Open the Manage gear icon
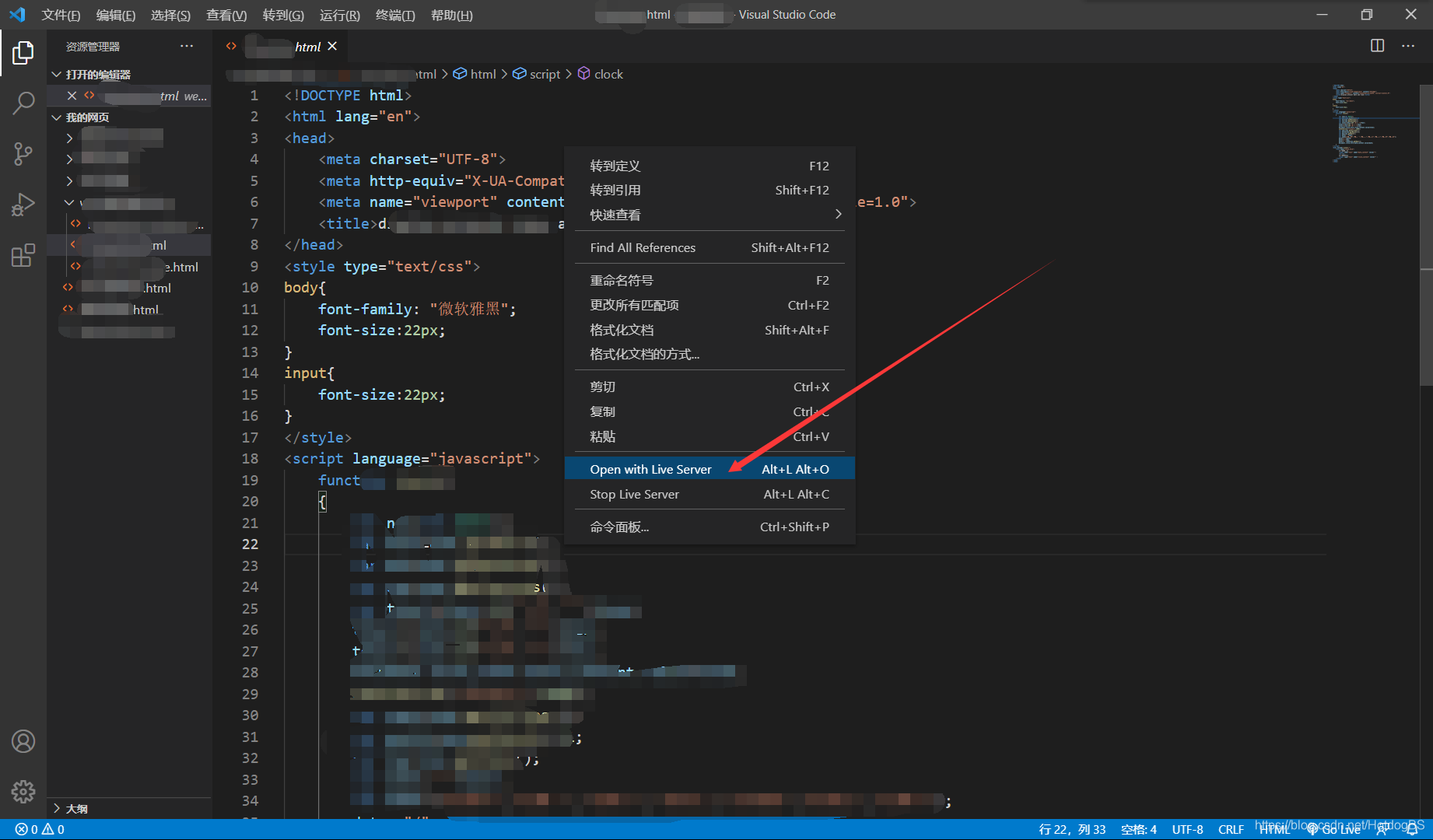1433x840 pixels. pyautogui.click(x=23, y=792)
